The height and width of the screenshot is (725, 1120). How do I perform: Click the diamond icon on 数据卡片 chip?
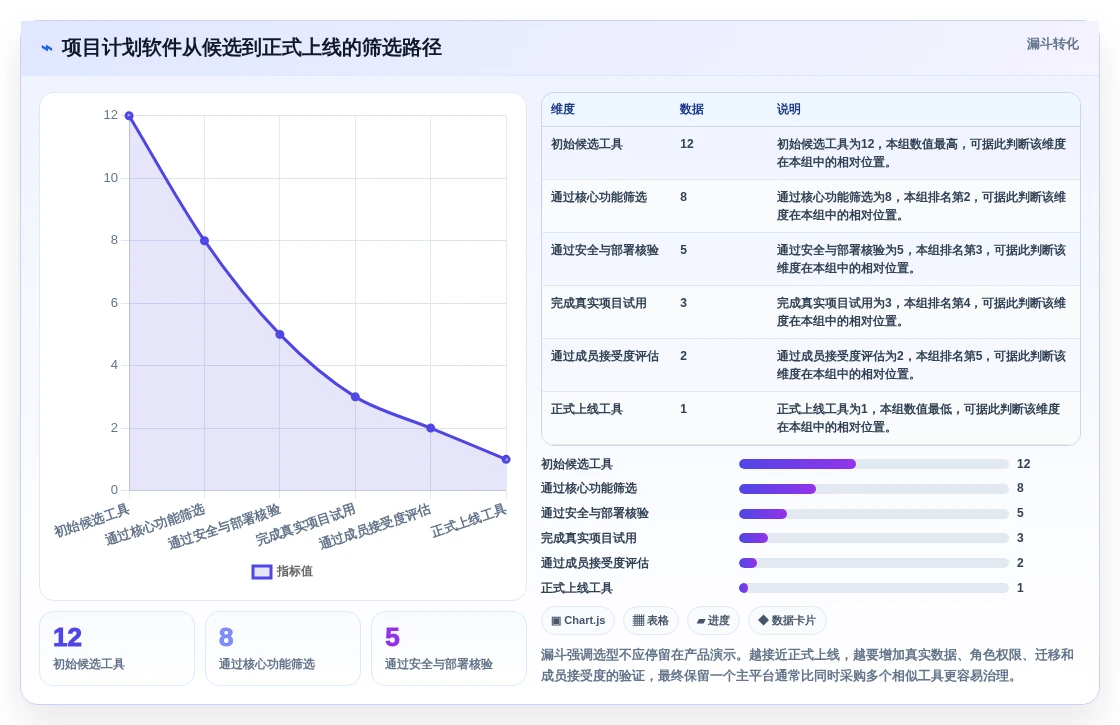(x=763, y=620)
